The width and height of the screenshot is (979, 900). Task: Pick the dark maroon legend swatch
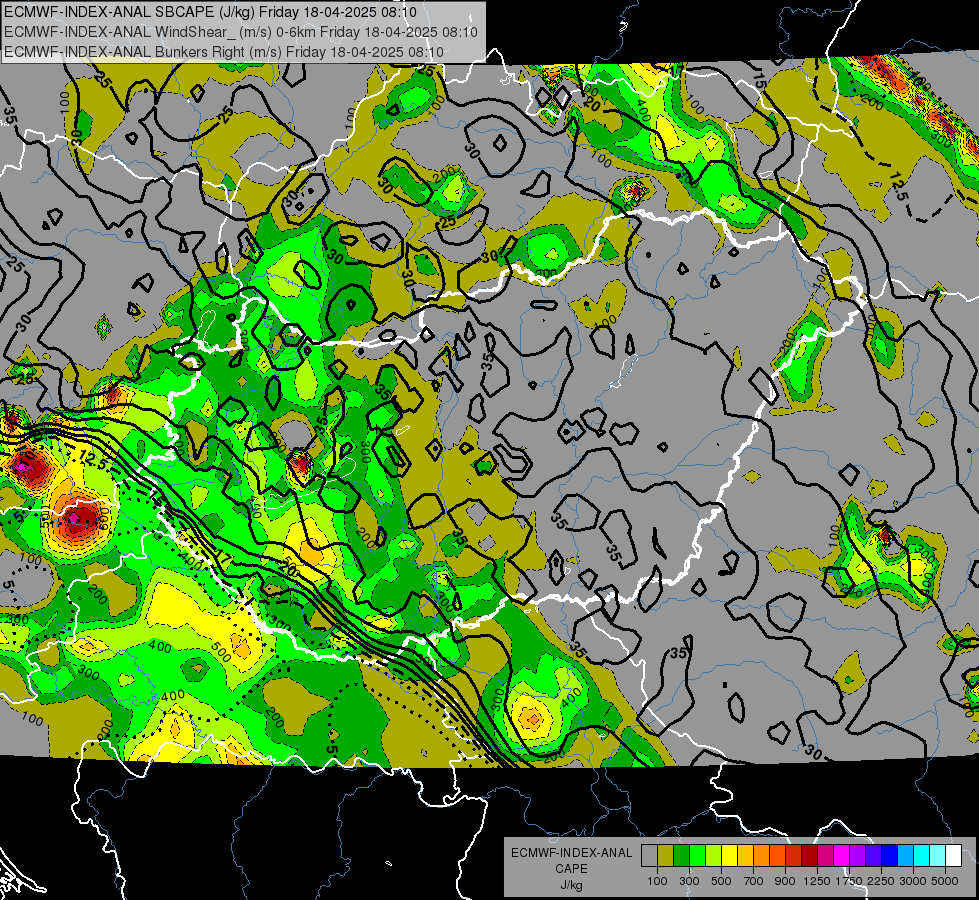(x=809, y=855)
